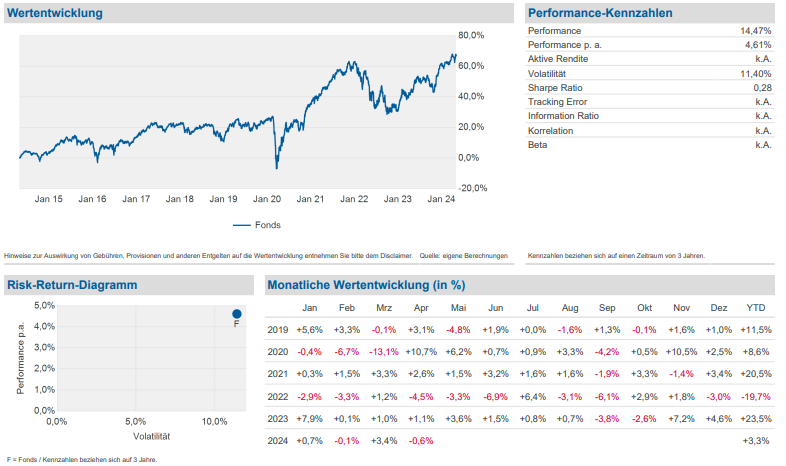
Task: Click the Disclaimer note text
Action: click(256, 255)
